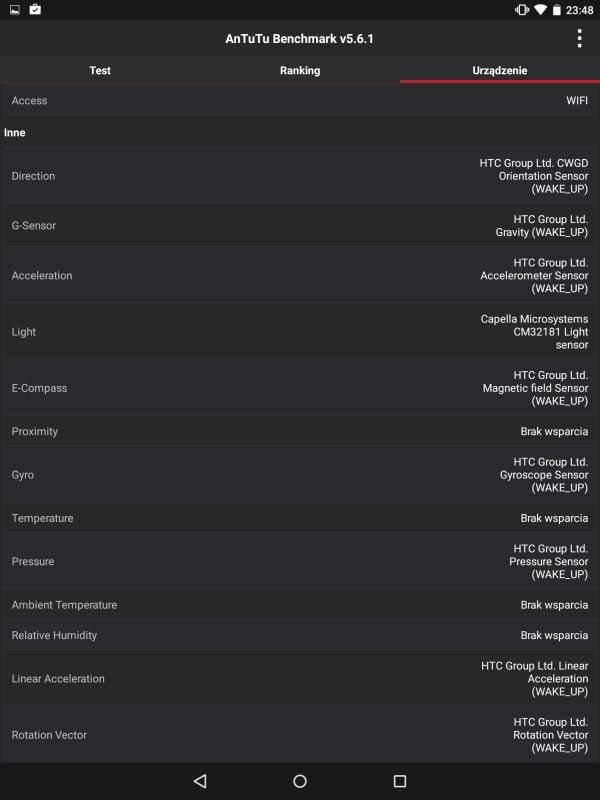Select the Gyro sensor row

pos(300,474)
